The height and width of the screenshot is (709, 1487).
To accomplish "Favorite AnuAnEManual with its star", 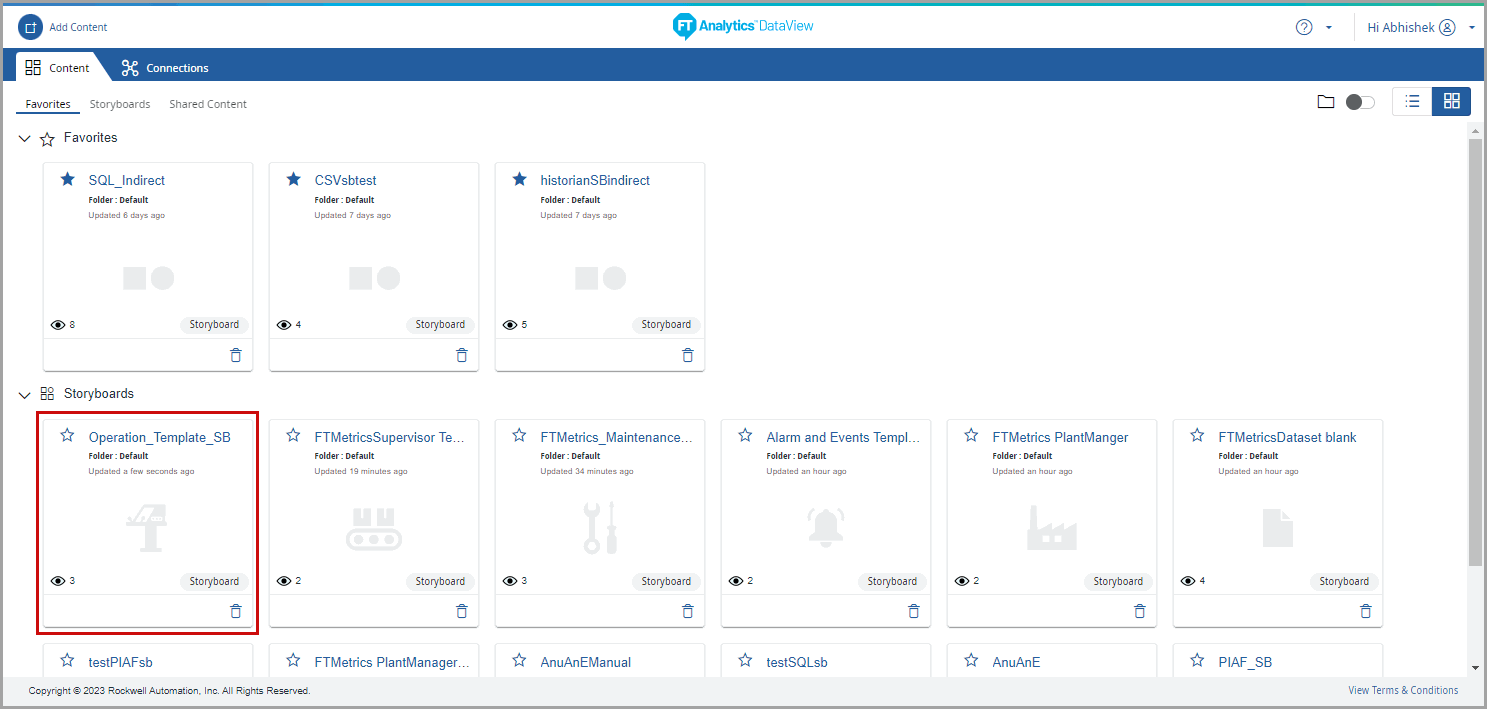I will [x=519, y=660].
